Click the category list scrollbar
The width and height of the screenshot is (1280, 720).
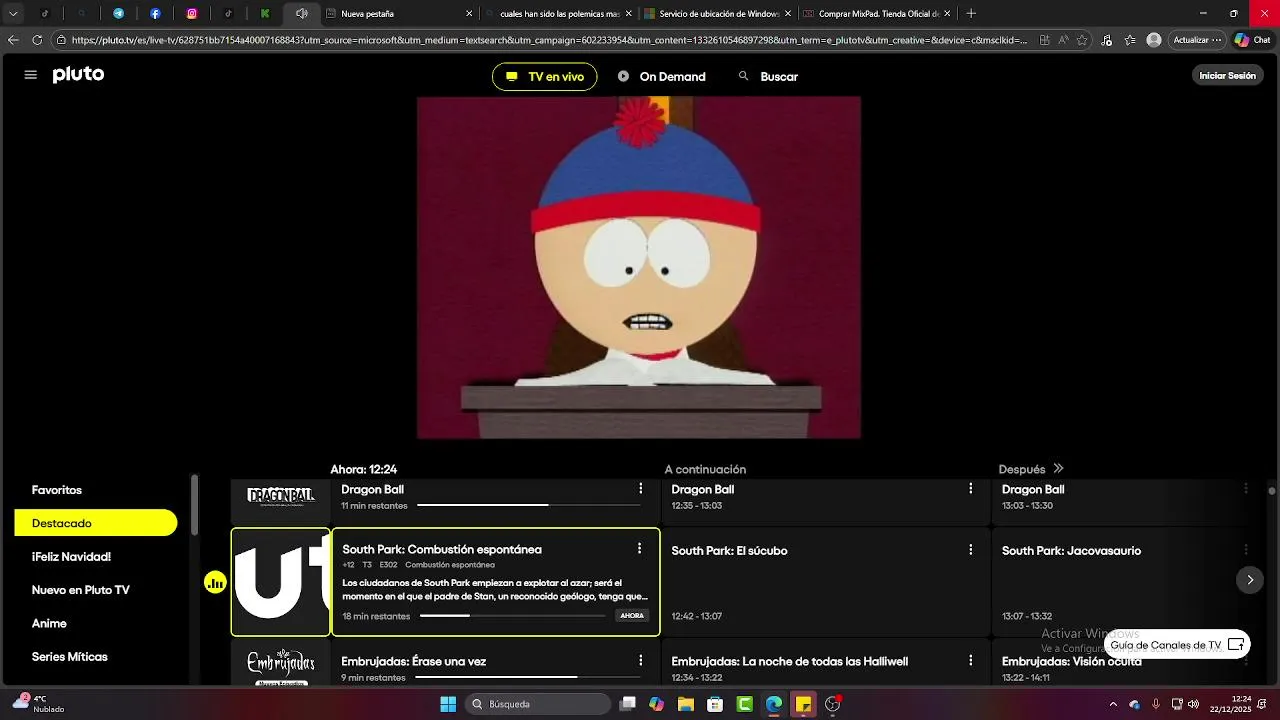click(x=194, y=505)
